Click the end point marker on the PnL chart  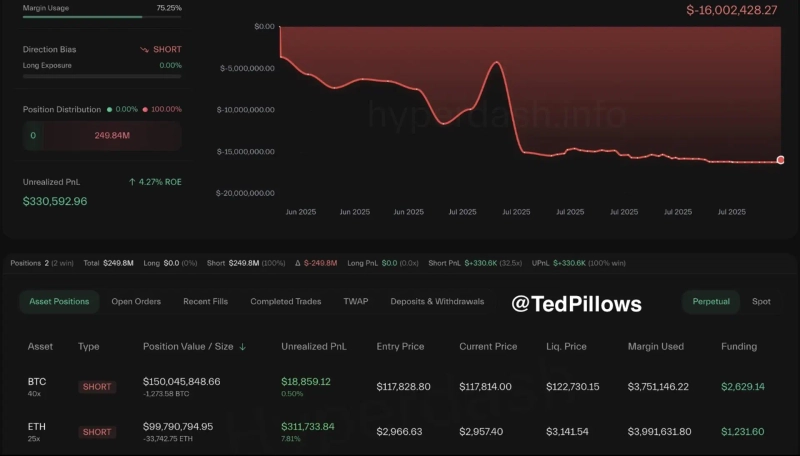[x=780, y=160]
